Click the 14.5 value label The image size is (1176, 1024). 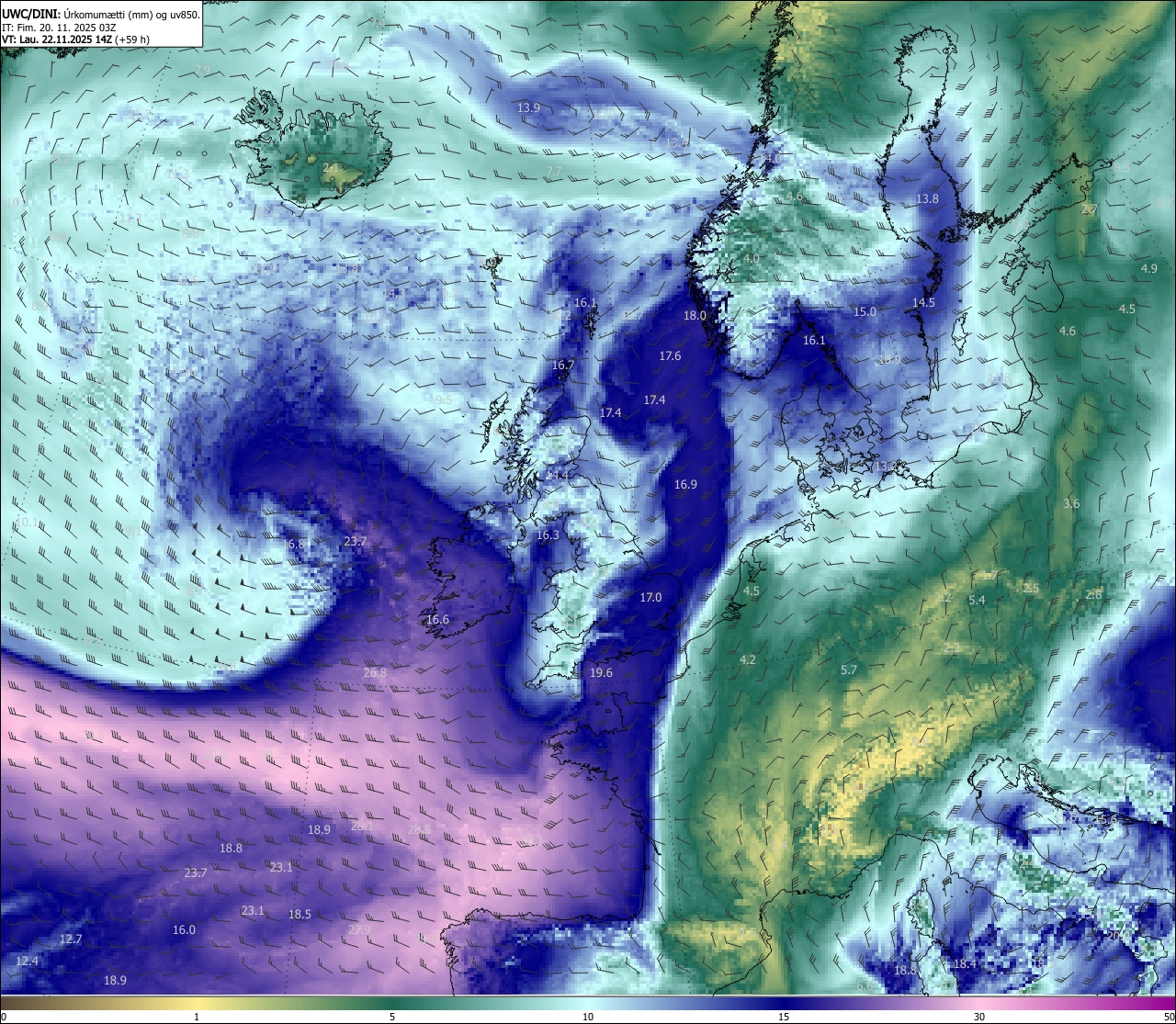[923, 302]
